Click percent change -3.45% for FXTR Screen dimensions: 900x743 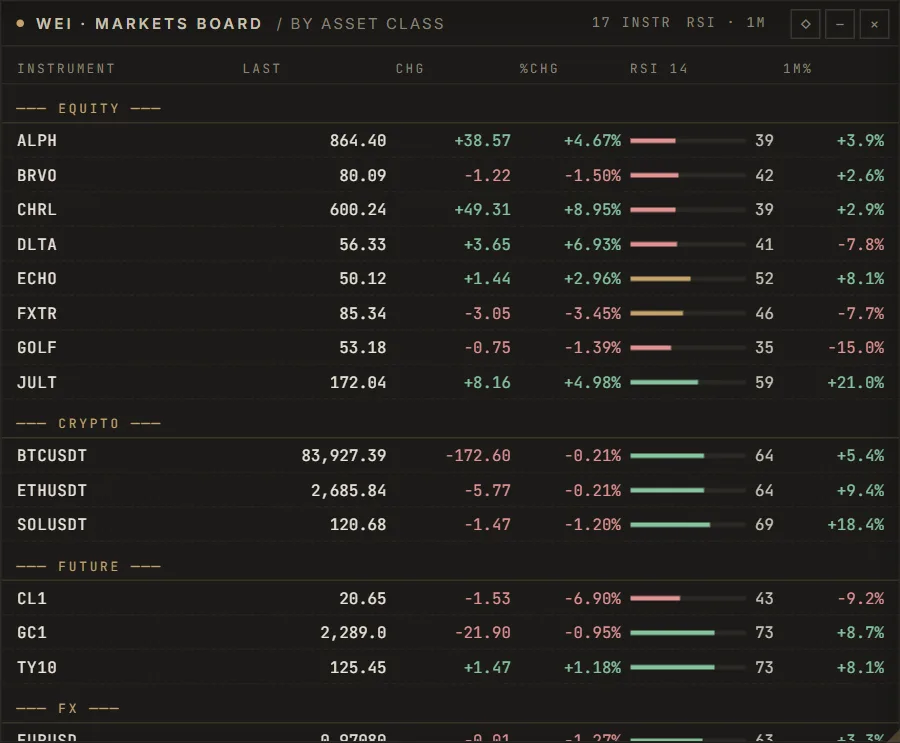(x=592, y=314)
